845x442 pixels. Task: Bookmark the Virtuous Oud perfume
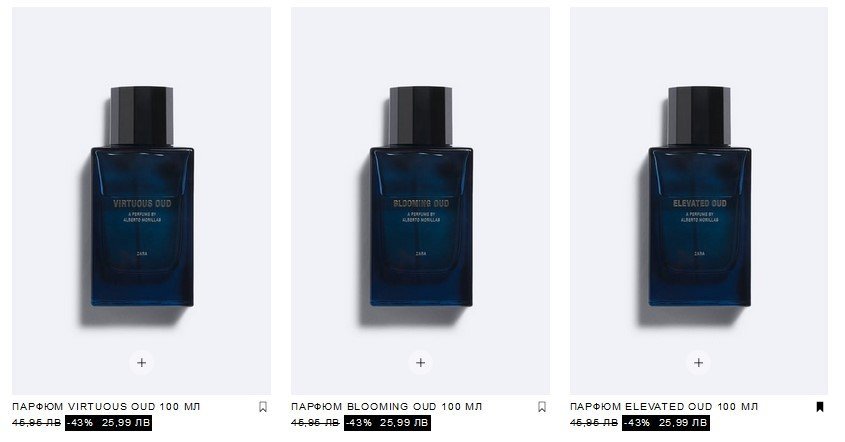click(263, 407)
